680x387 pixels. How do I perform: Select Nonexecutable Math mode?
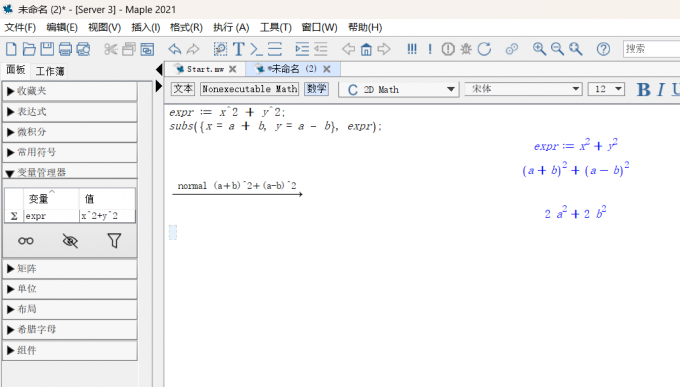[x=249, y=89]
